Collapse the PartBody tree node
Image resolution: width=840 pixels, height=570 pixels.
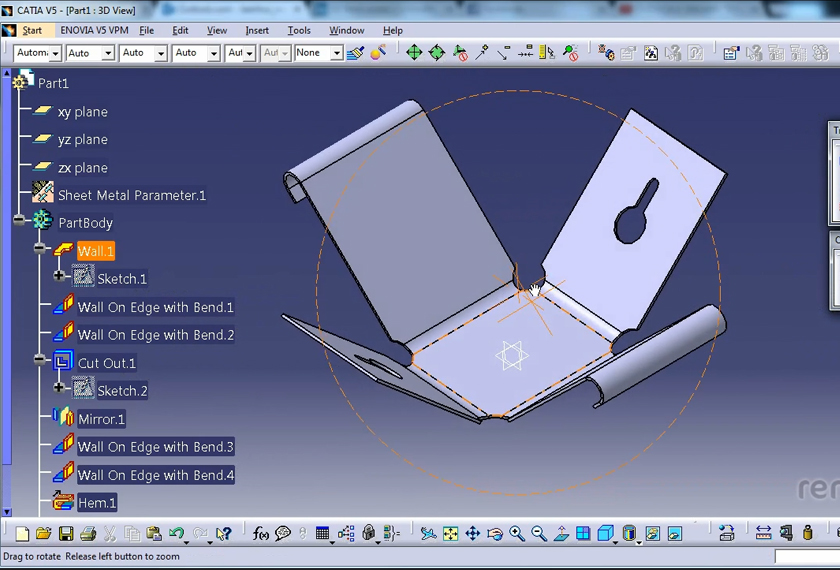[20, 220]
